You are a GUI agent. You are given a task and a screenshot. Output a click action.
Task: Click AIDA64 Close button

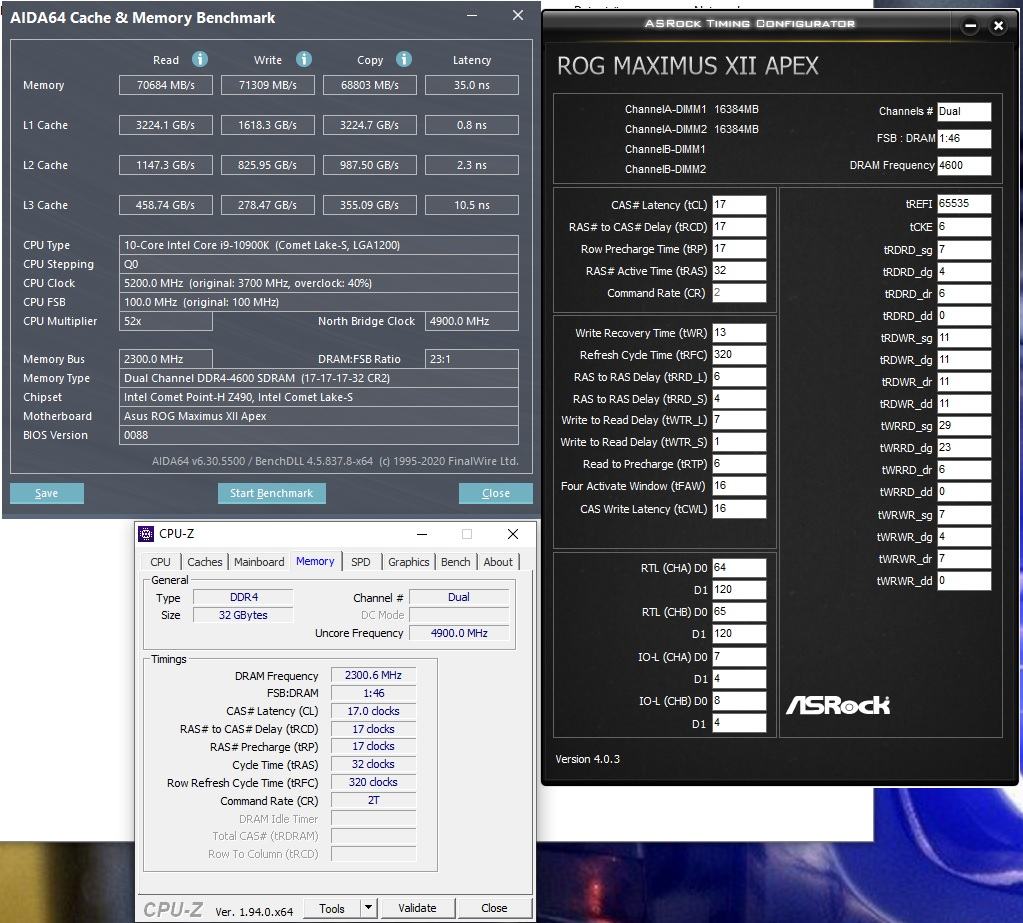496,493
